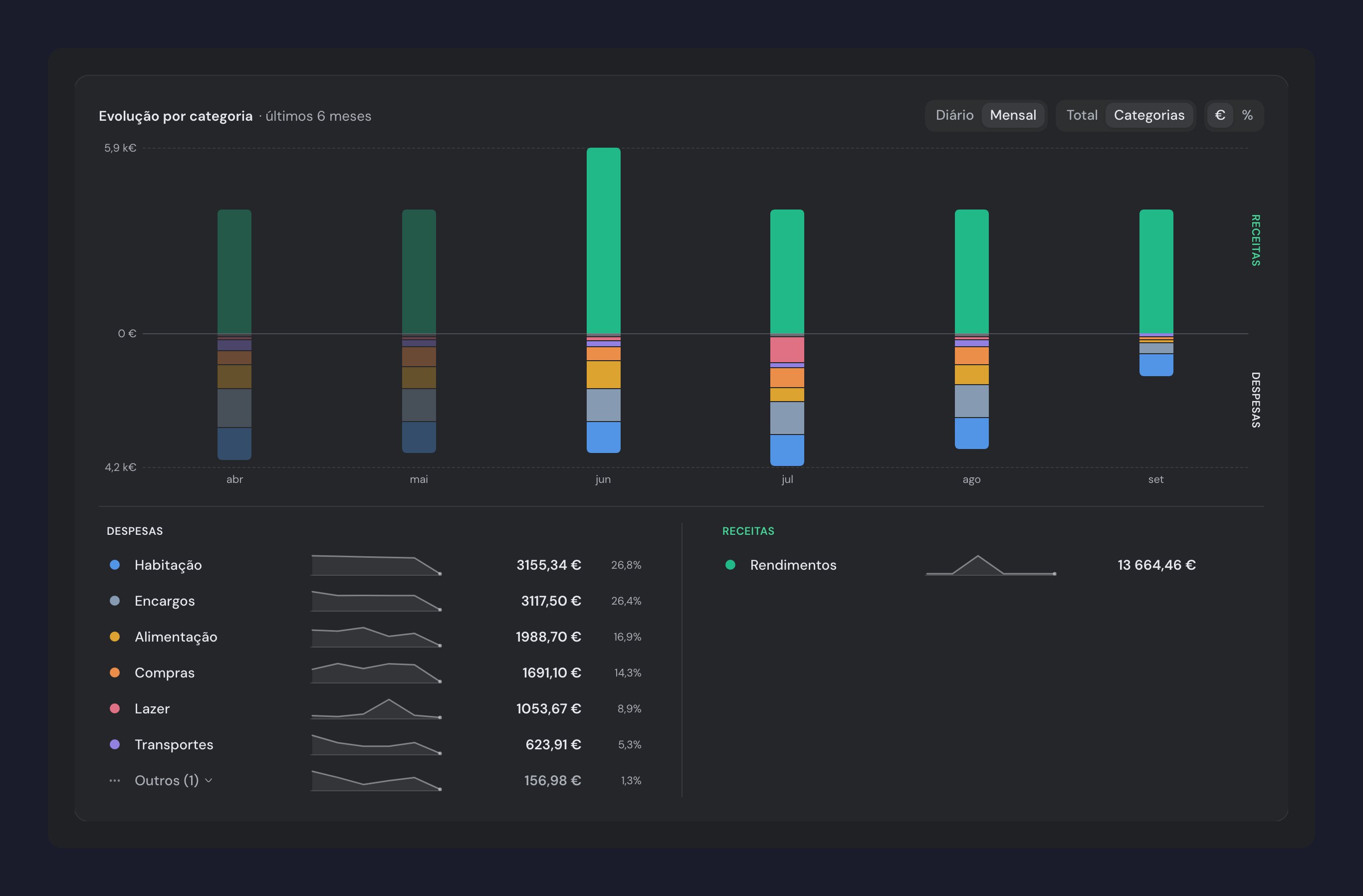This screenshot has width=1363, height=896.
Task: Show Total instead of categories
Action: click(1081, 115)
